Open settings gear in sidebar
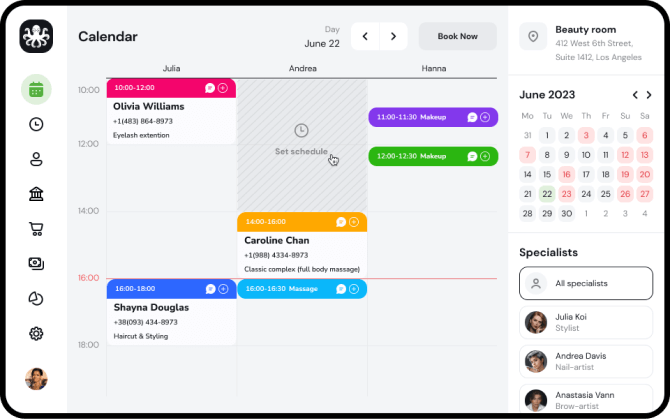 click(x=36, y=333)
